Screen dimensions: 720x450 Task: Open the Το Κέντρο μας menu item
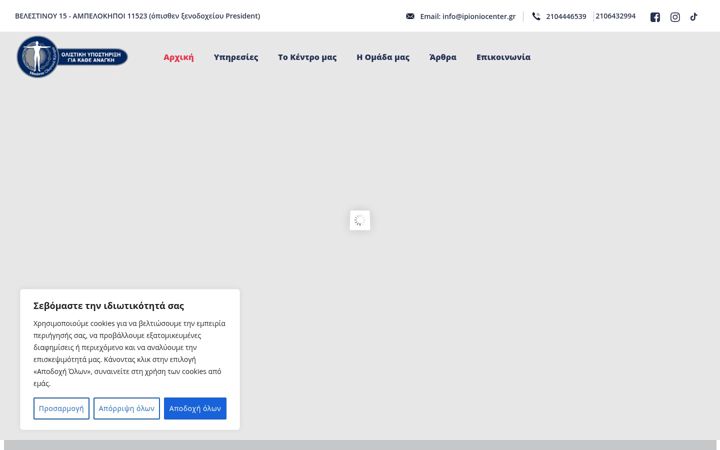(x=307, y=57)
